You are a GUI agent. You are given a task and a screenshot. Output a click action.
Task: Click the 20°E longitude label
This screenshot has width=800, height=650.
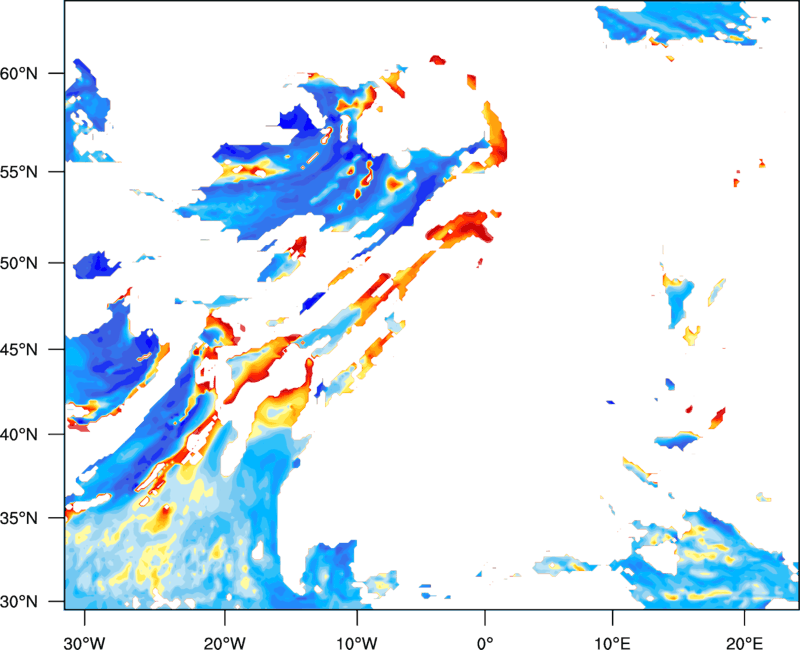[744, 643]
